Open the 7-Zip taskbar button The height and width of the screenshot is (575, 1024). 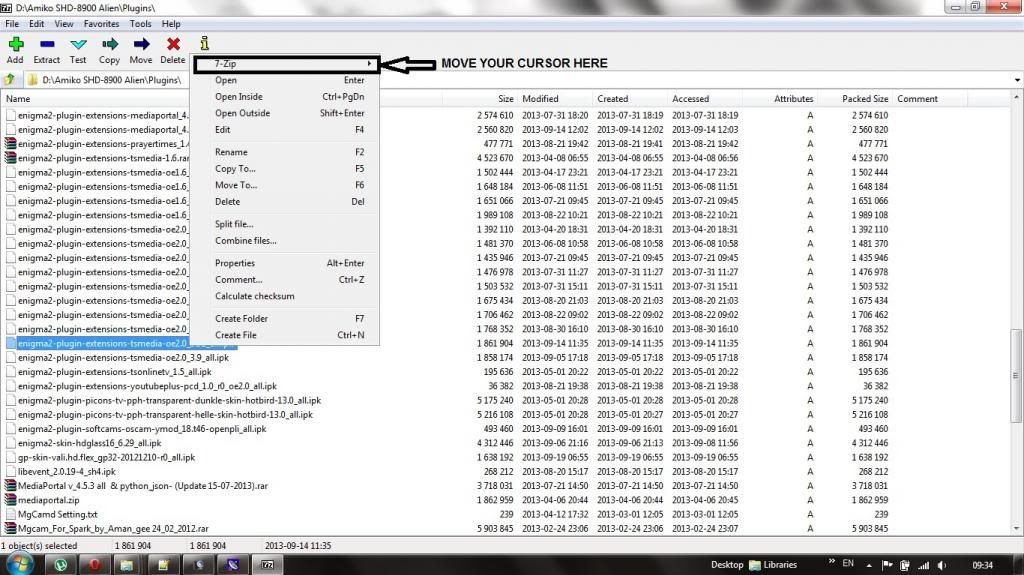[268, 565]
